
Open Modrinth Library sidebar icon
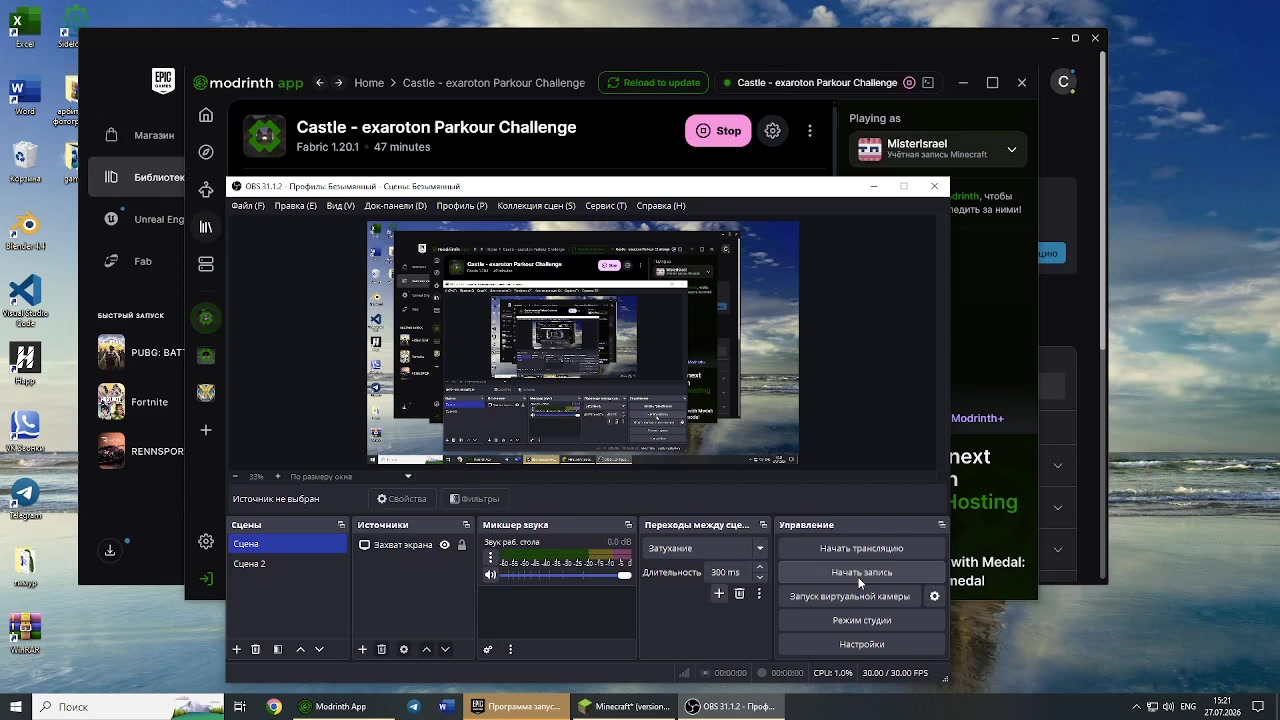206,227
